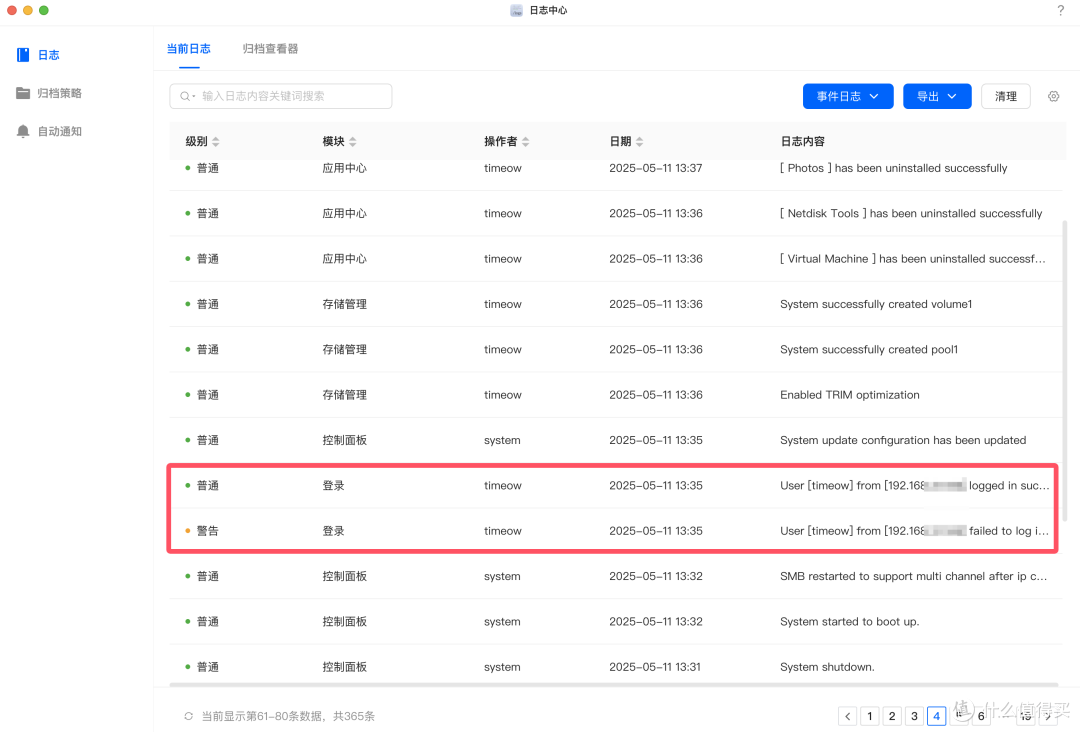Open the 事件日志 dropdown
The height and width of the screenshot is (732, 1080).
tap(848, 96)
